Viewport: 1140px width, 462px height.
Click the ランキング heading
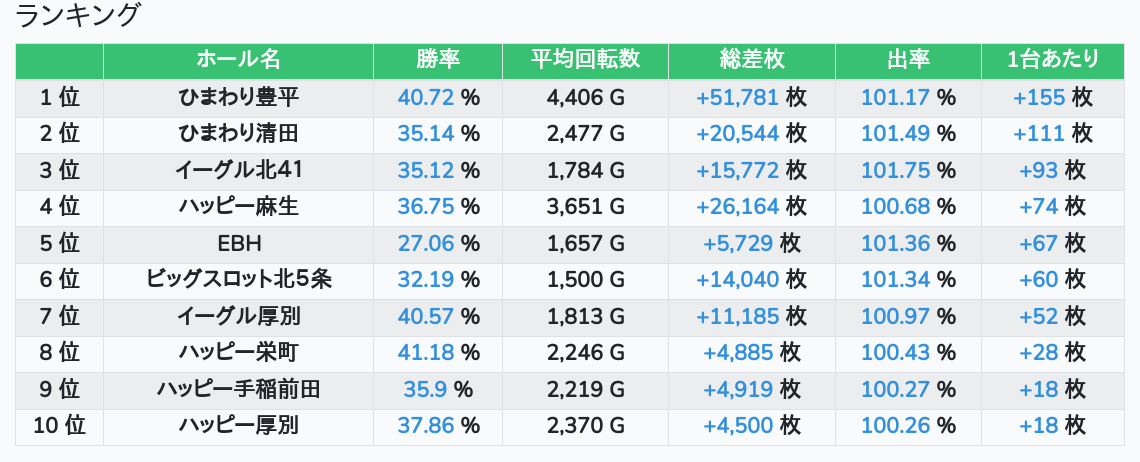79,16
